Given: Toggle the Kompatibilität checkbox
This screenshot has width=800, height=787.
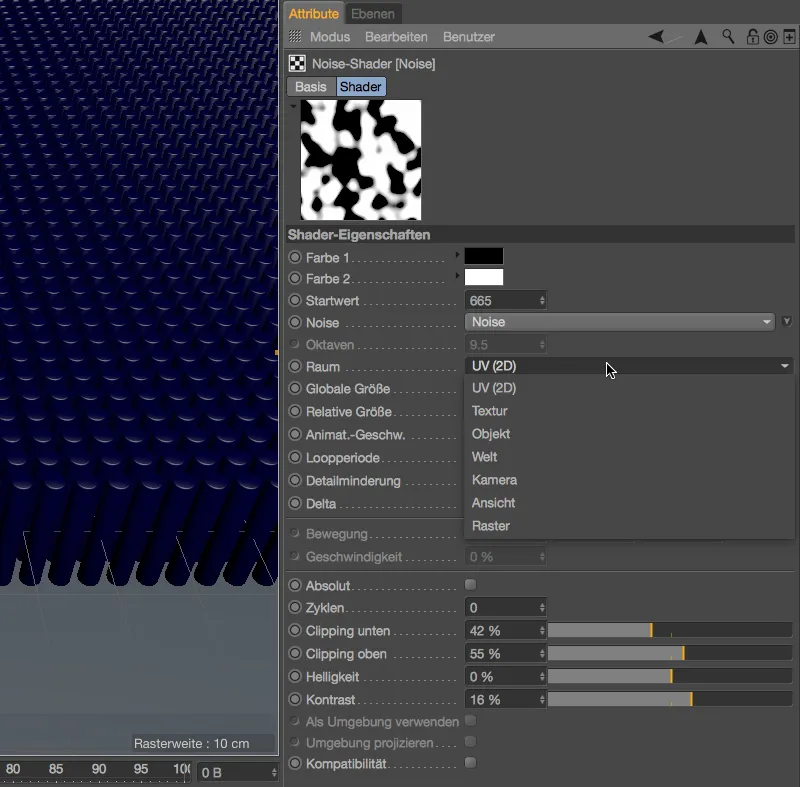Looking at the screenshot, I should point(471,763).
